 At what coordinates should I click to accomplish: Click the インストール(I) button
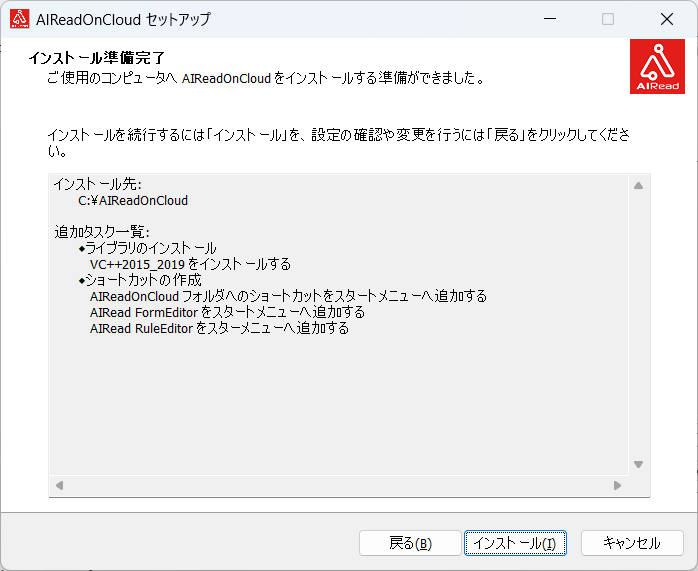click(x=515, y=543)
